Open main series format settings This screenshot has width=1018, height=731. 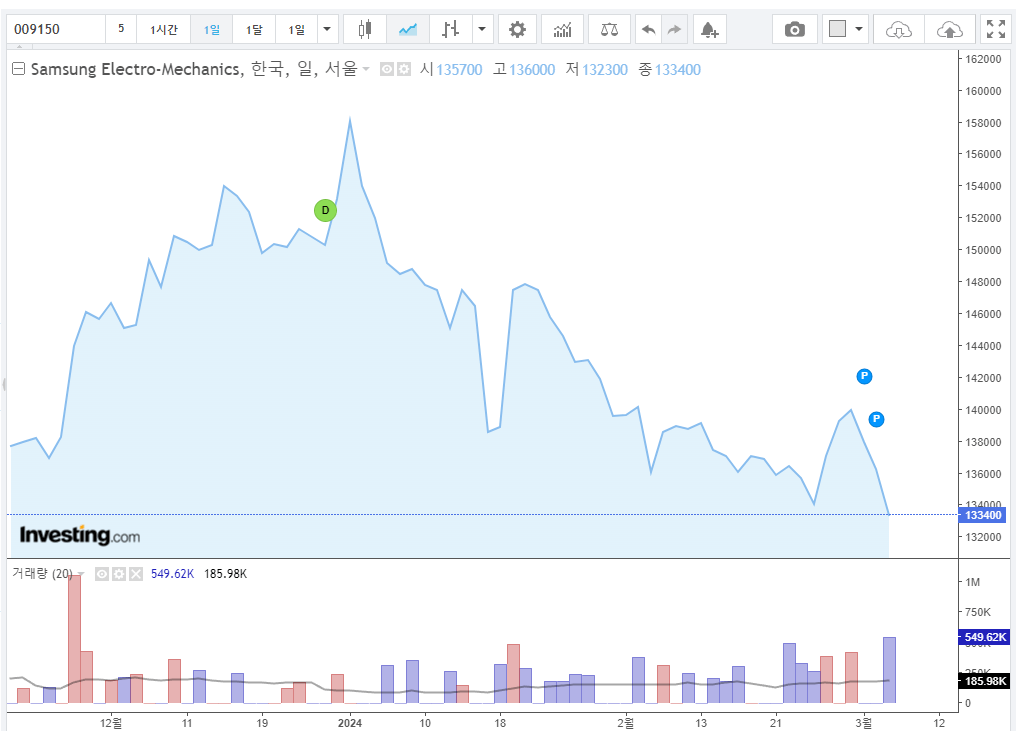coord(404,69)
